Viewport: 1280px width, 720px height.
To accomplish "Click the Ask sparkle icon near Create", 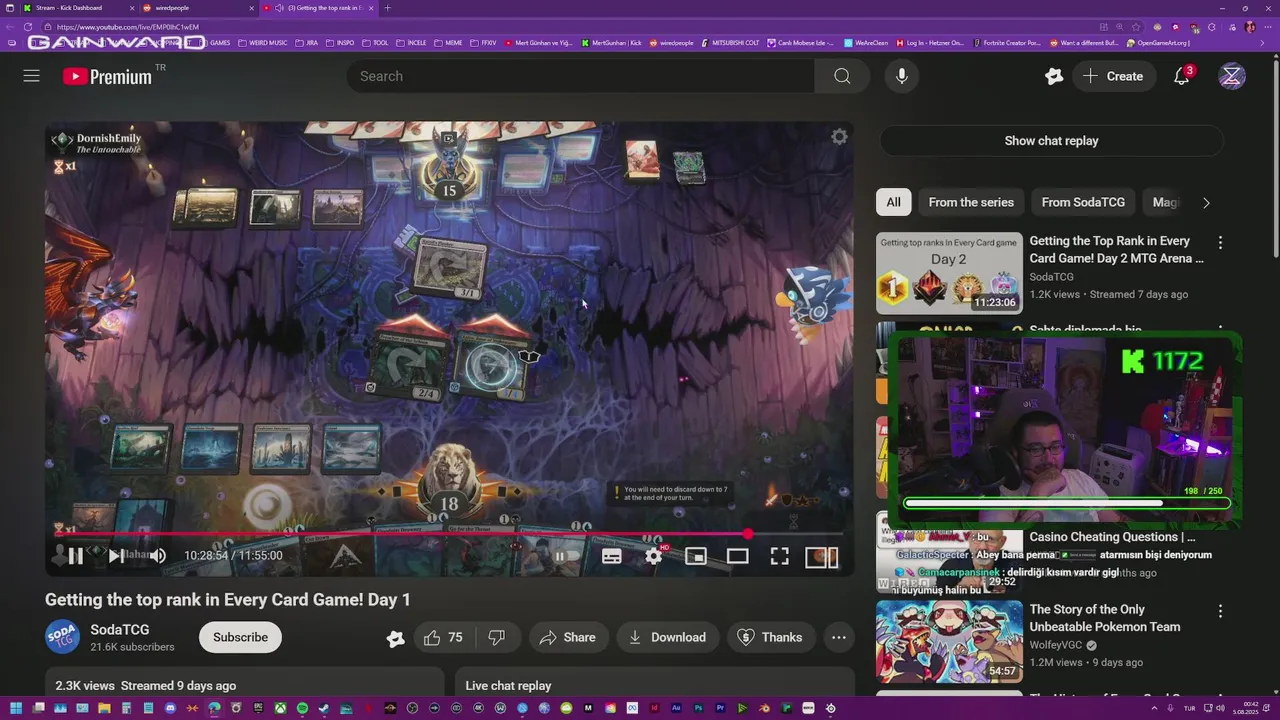I will 1054,76.
